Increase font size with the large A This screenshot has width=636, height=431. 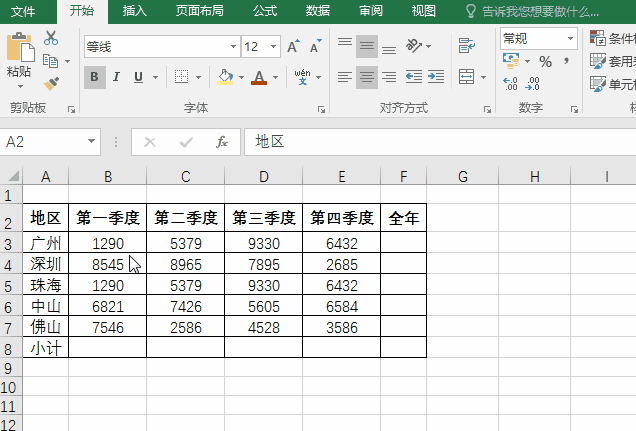click(293, 47)
